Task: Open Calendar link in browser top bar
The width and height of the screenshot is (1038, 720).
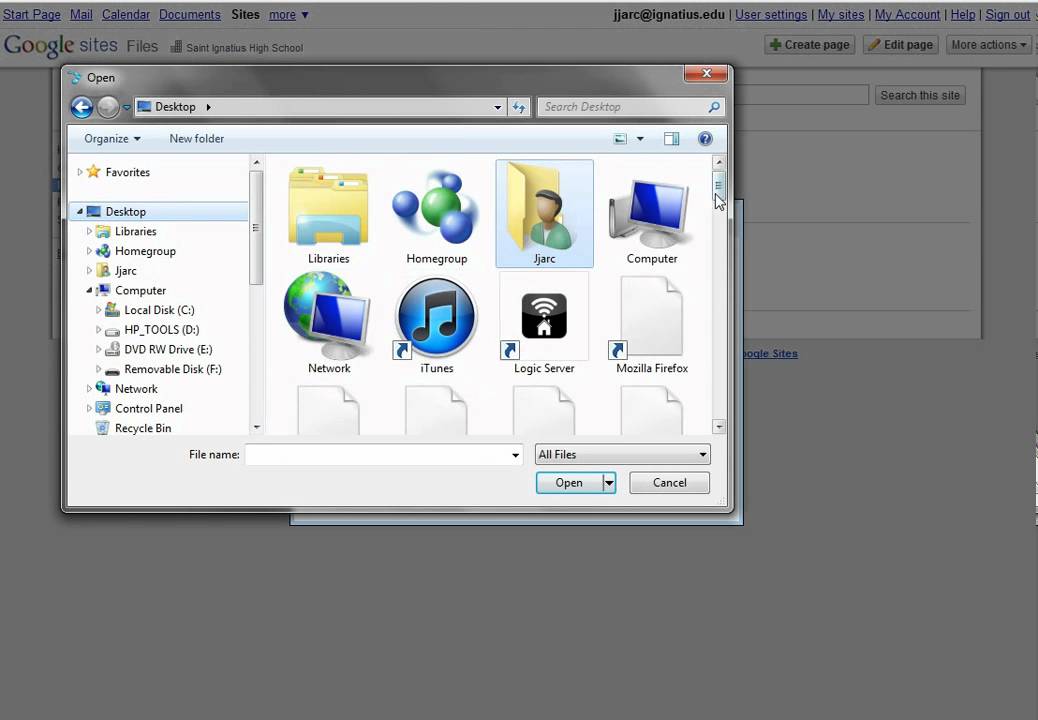Action: (126, 15)
